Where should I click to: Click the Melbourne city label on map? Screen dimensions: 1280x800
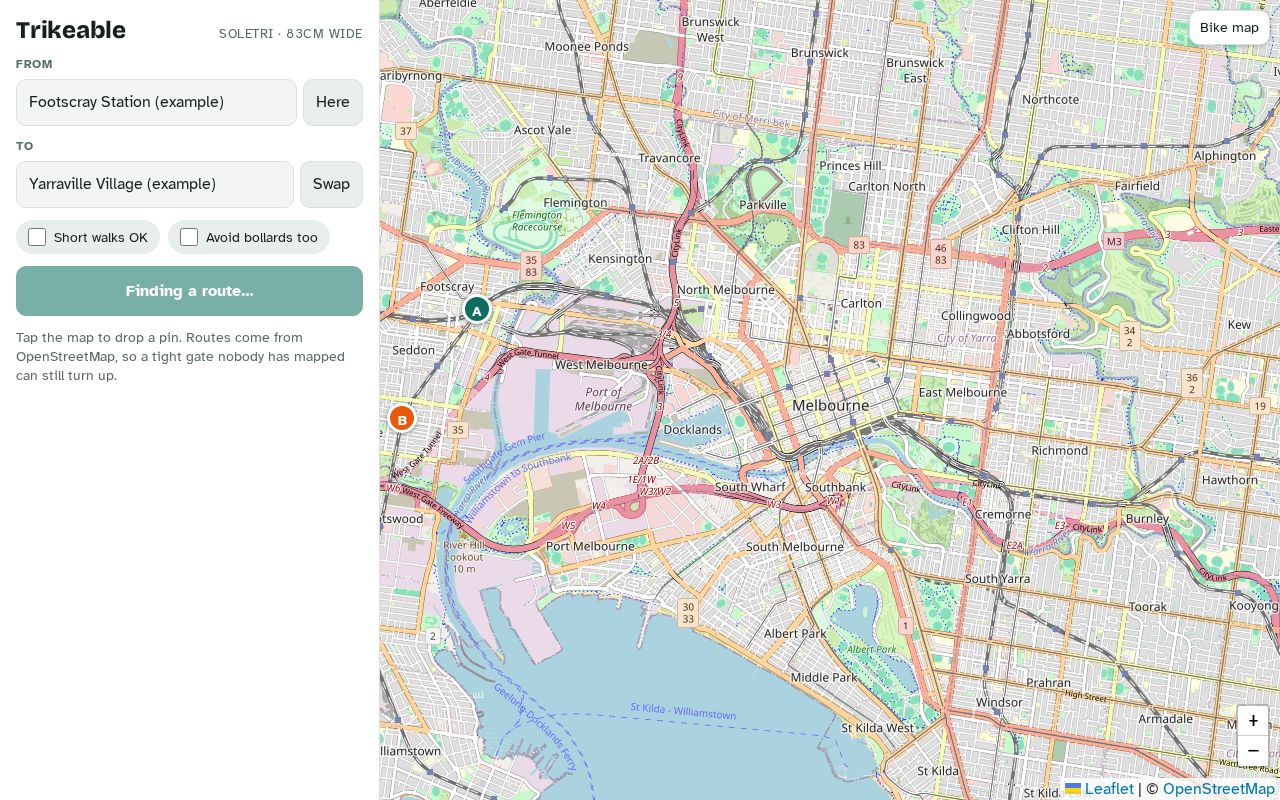point(830,405)
